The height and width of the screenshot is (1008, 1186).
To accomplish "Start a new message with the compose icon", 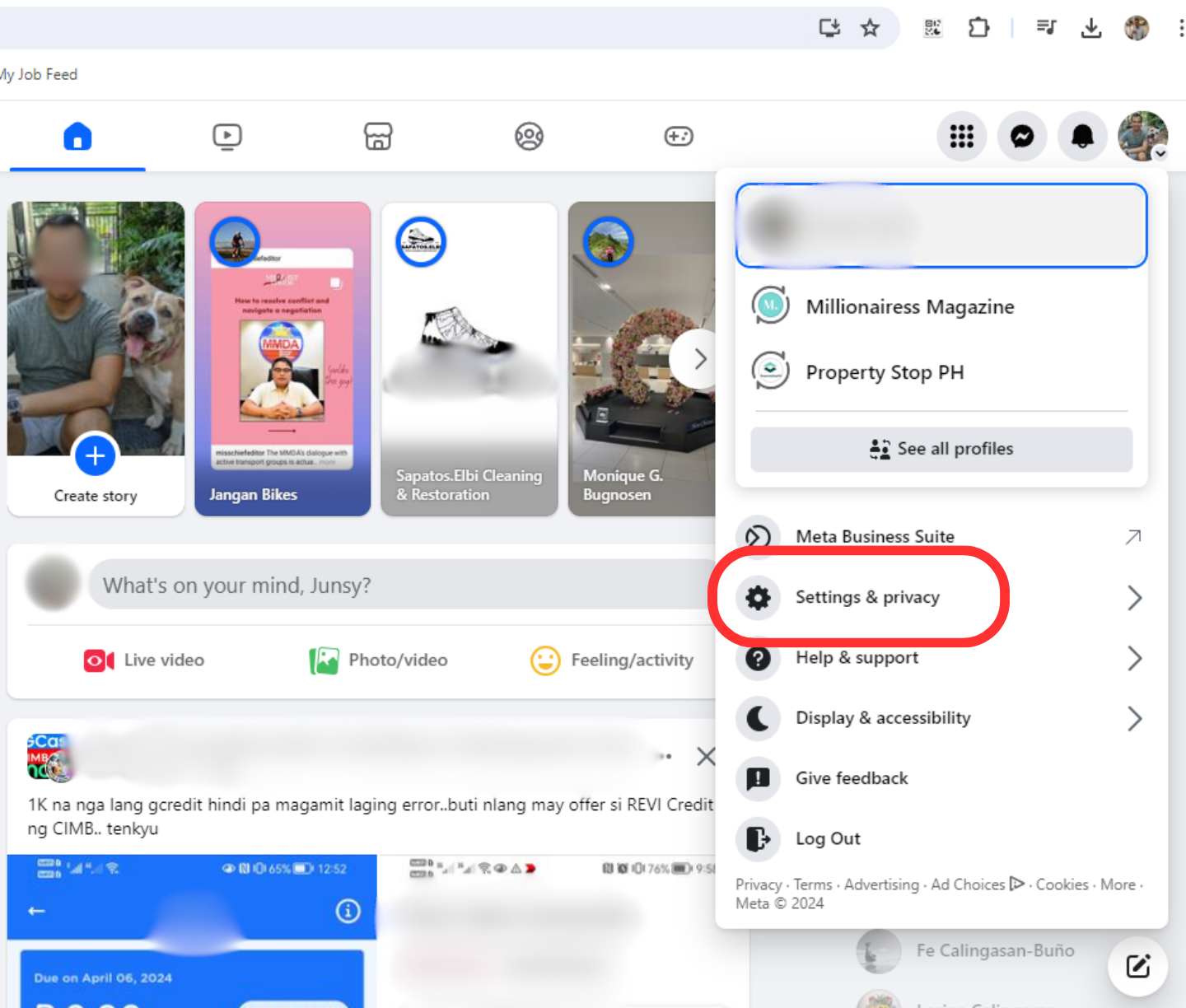I will tap(1137, 966).
